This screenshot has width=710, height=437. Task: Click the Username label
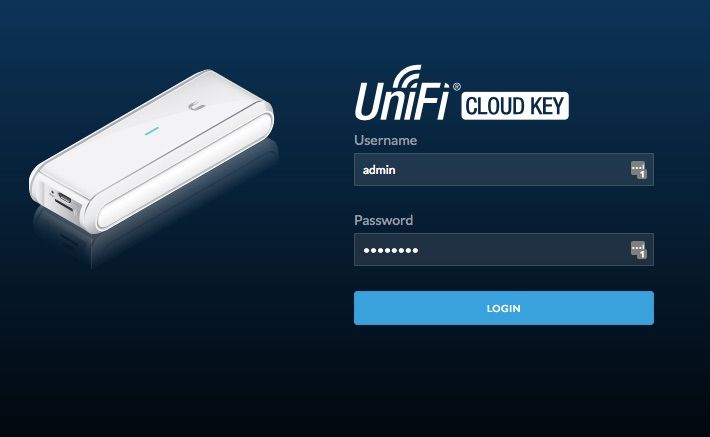(385, 140)
